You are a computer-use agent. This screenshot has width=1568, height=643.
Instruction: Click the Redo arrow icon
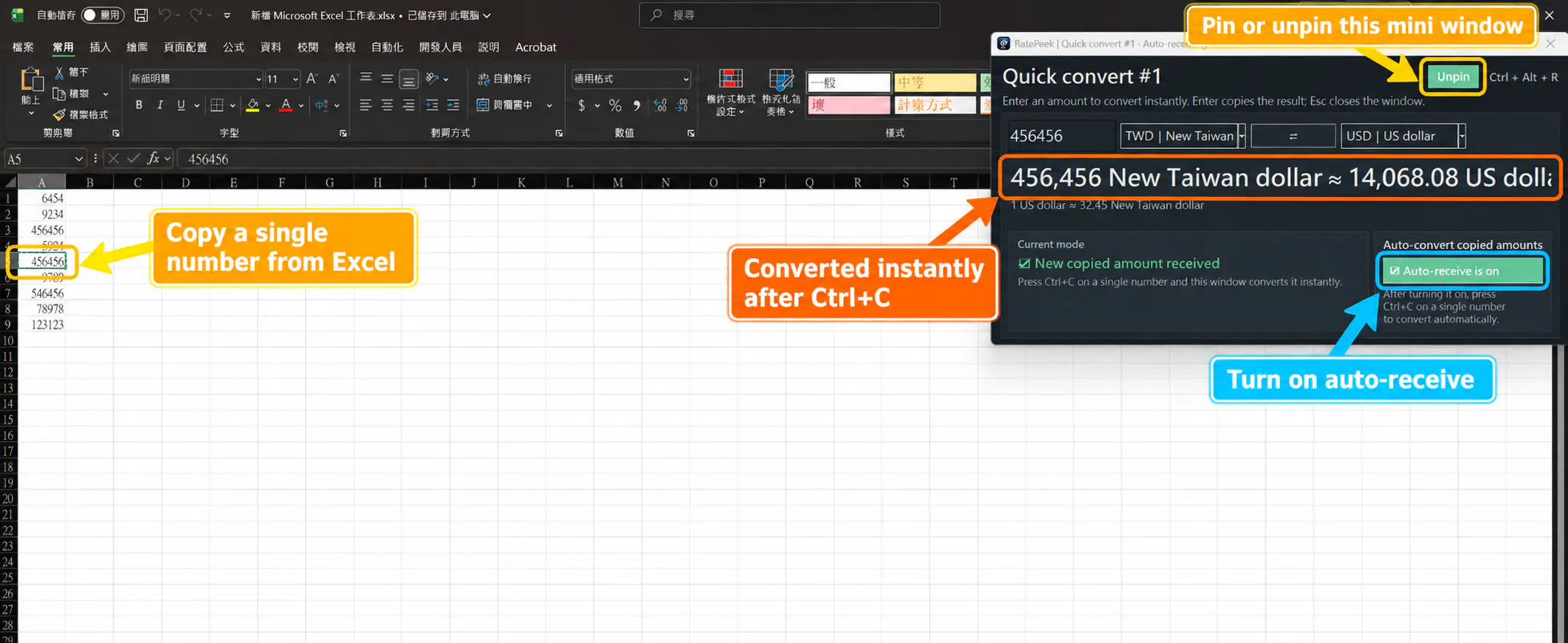[195, 15]
